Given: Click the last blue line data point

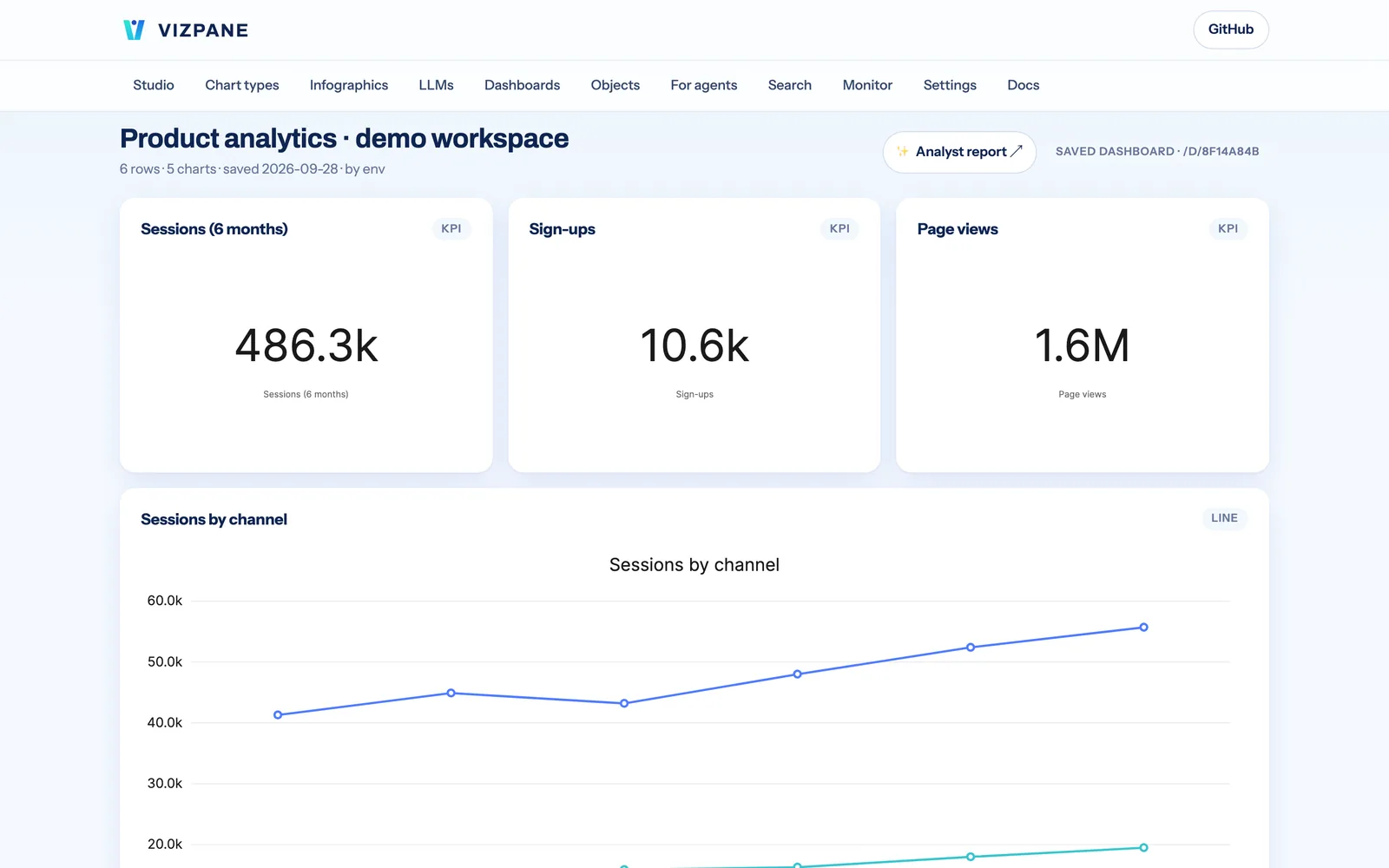Looking at the screenshot, I should pos(1143,628).
